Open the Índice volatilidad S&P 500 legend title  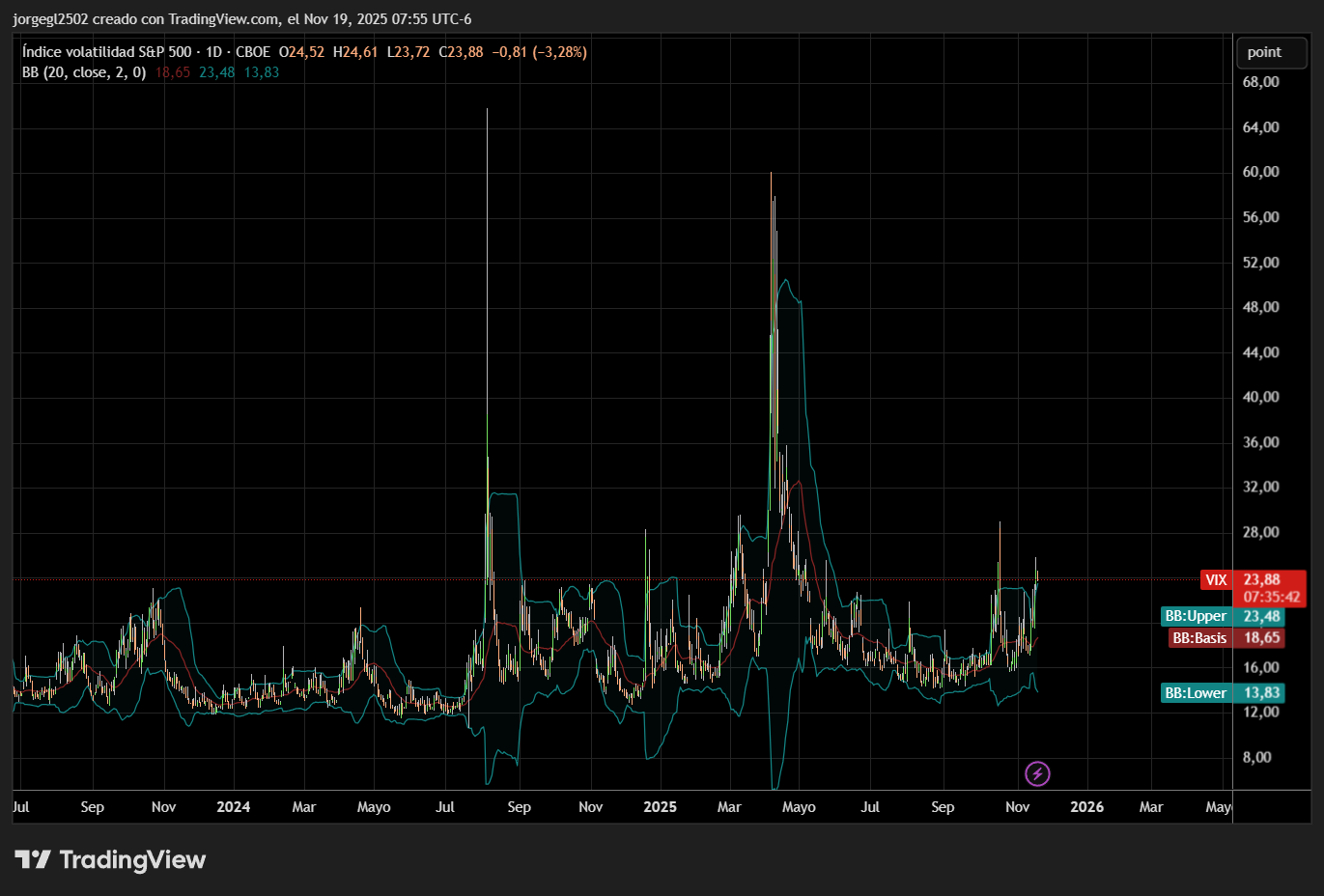point(106,52)
